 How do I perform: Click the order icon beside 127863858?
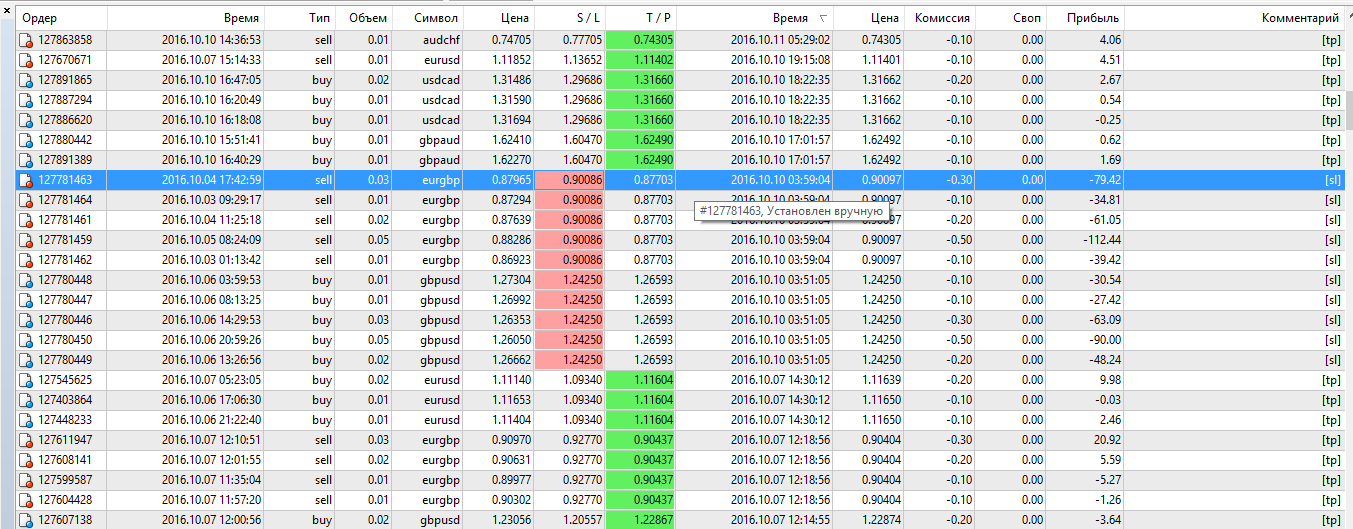[x=27, y=40]
